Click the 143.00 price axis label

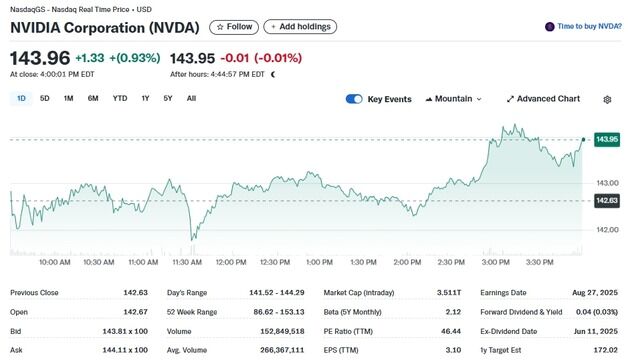[607, 183]
